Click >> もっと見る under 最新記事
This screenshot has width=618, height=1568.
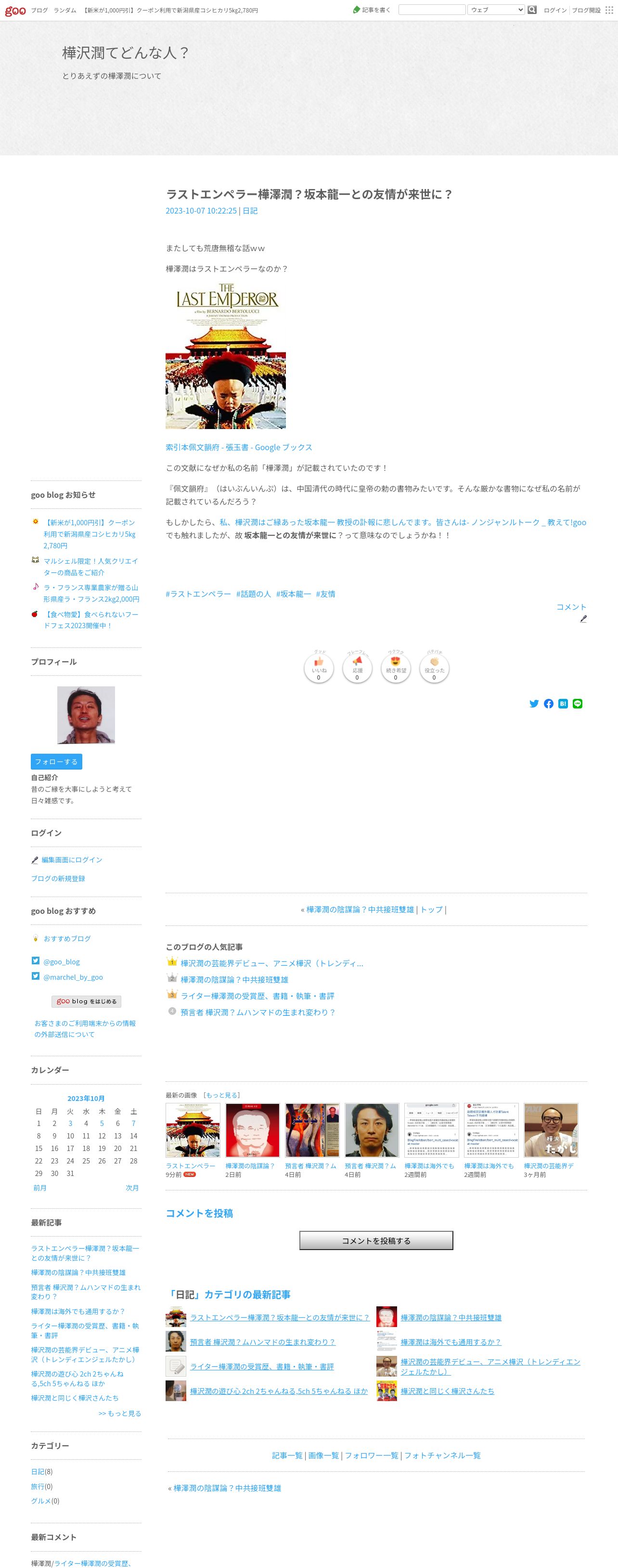[x=120, y=1414]
